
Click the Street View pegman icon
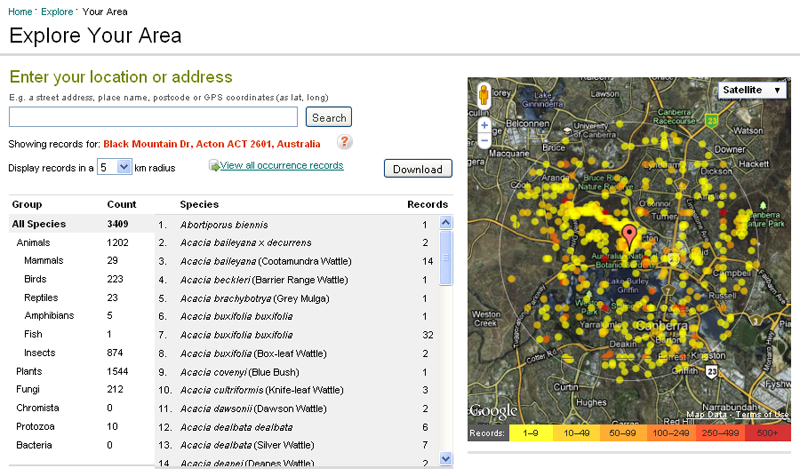tap(484, 96)
